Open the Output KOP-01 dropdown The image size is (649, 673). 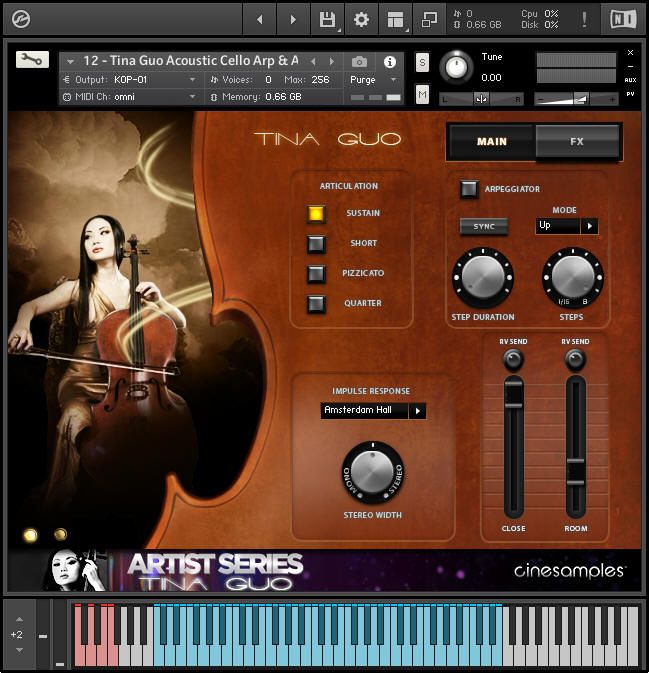coord(193,80)
